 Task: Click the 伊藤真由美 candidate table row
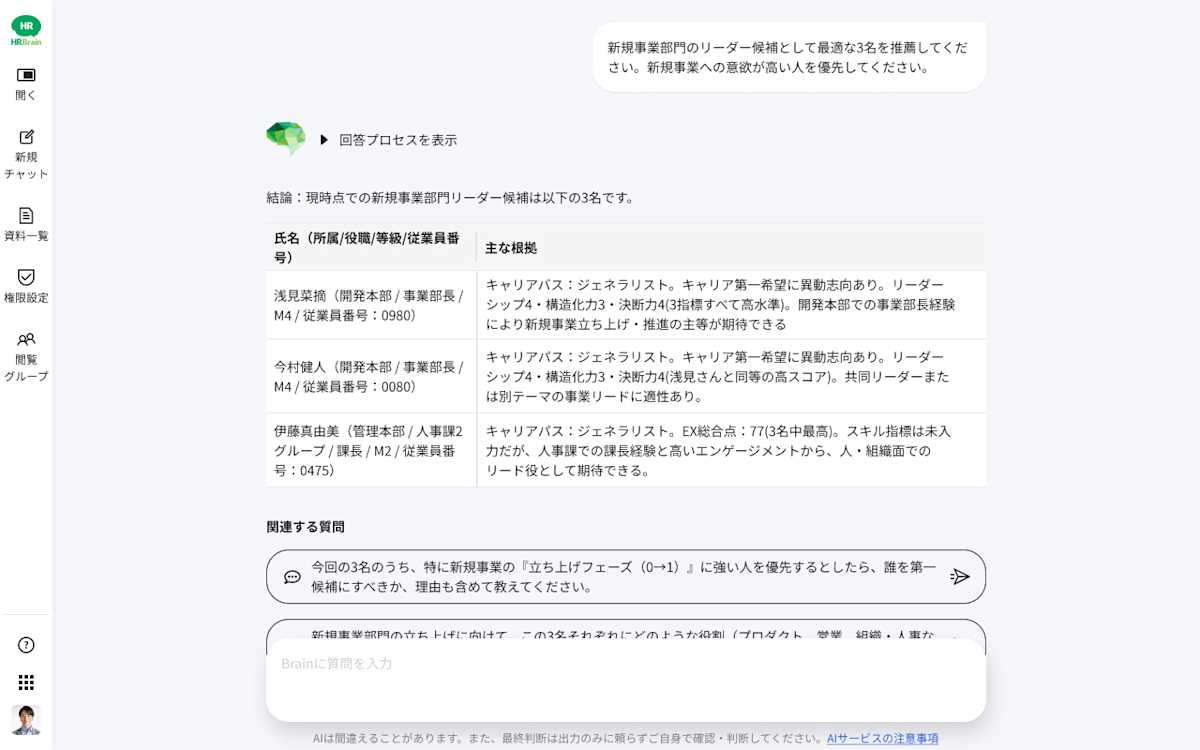(x=626, y=450)
